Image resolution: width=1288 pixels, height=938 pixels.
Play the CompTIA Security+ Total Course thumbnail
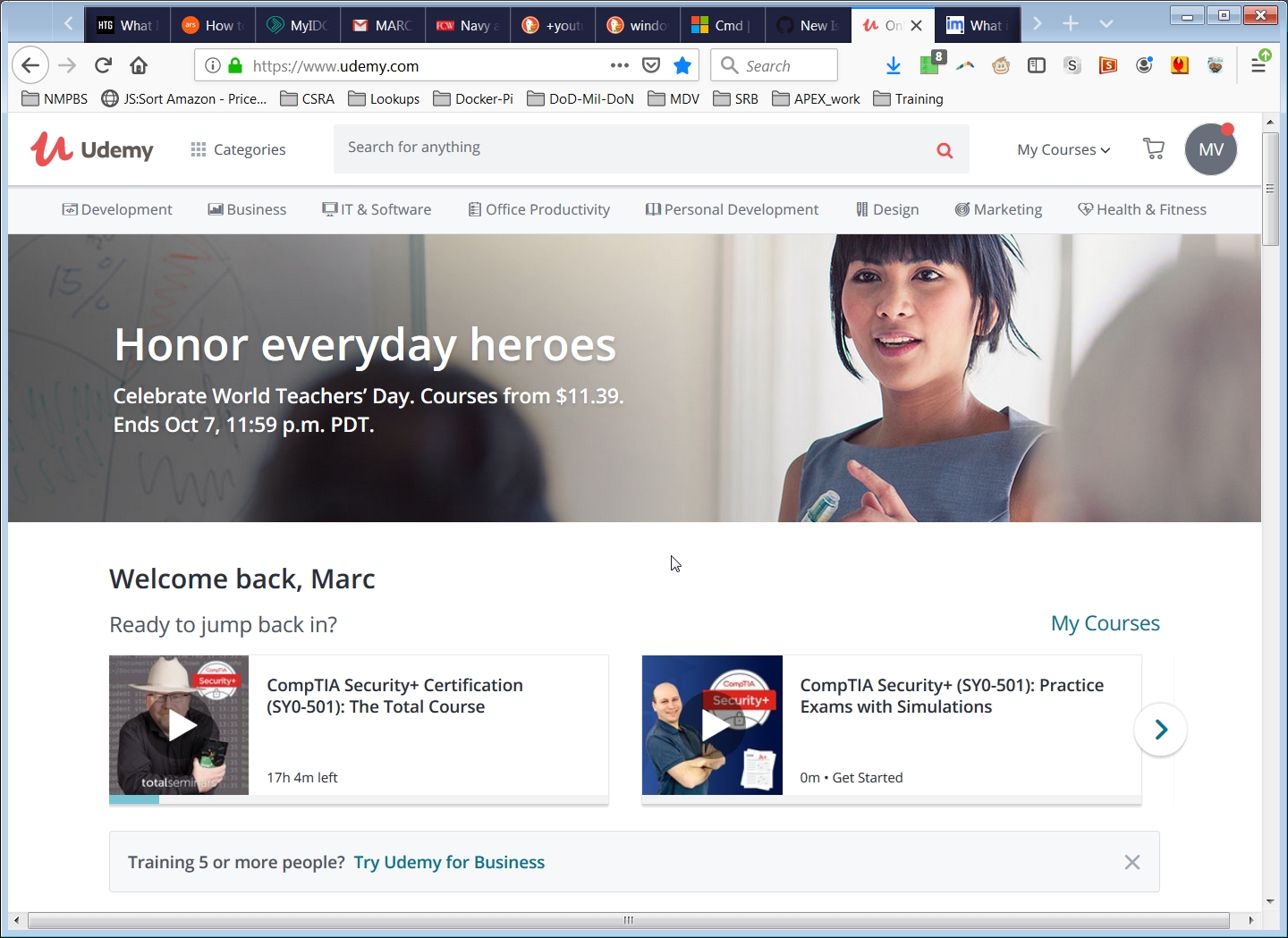179,725
